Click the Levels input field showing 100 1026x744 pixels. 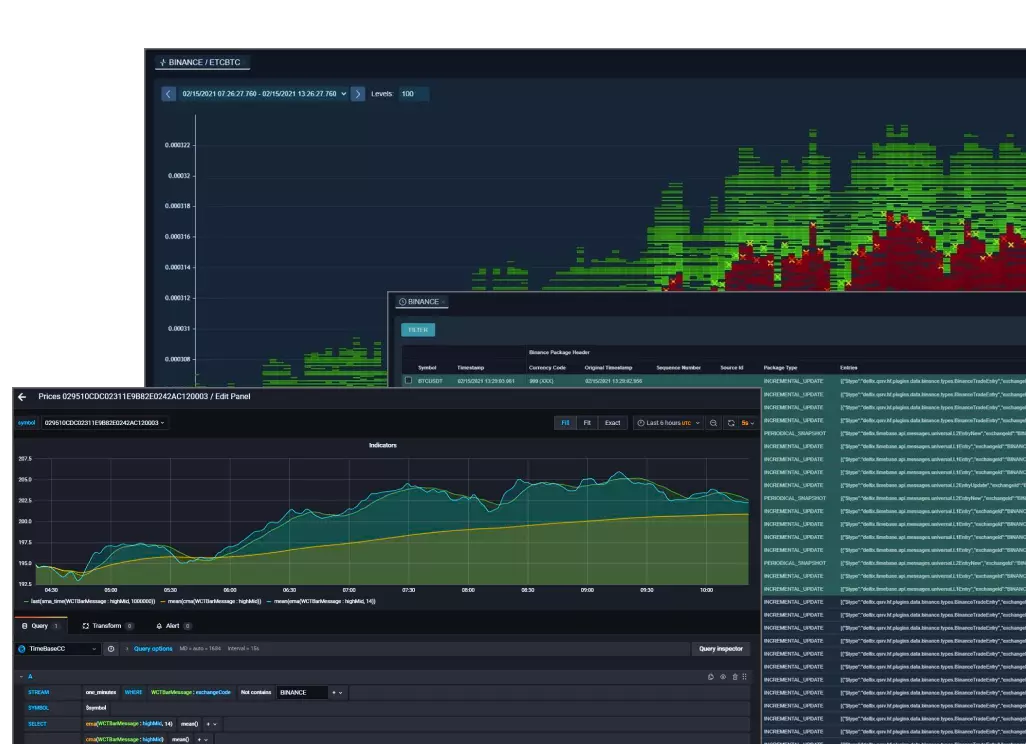[x=414, y=94]
